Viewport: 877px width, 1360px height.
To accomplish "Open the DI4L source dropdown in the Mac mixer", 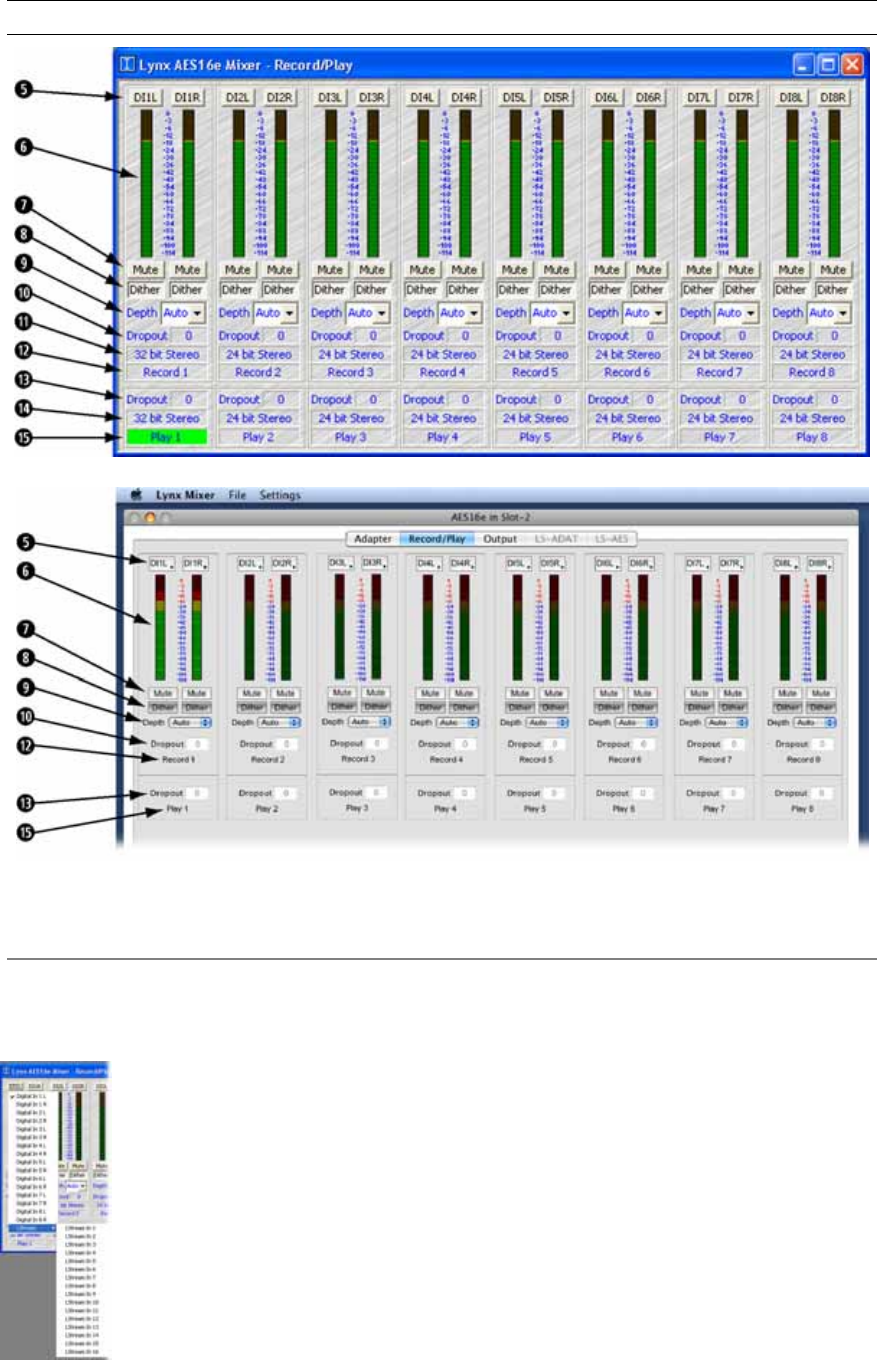I will coord(431,565).
